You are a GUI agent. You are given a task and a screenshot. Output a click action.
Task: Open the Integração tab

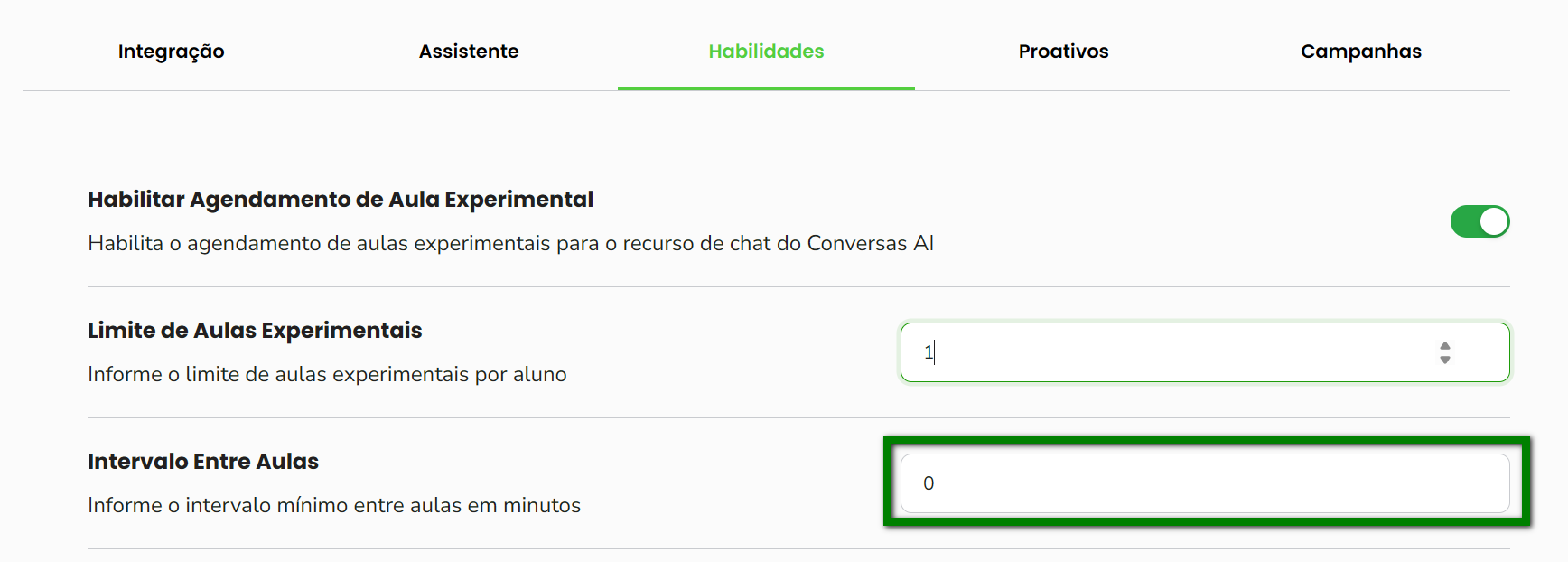tap(171, 52)
